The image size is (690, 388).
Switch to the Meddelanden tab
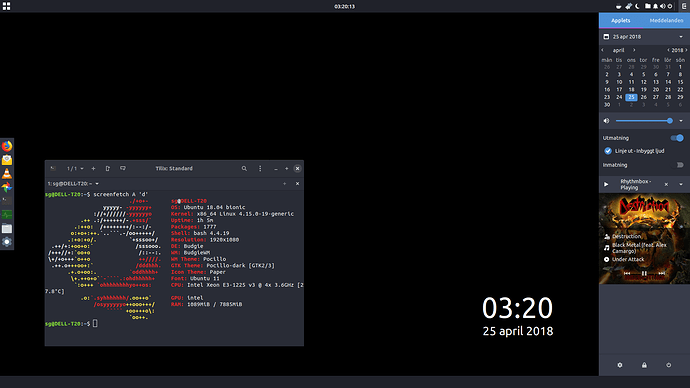coord(666,21)
